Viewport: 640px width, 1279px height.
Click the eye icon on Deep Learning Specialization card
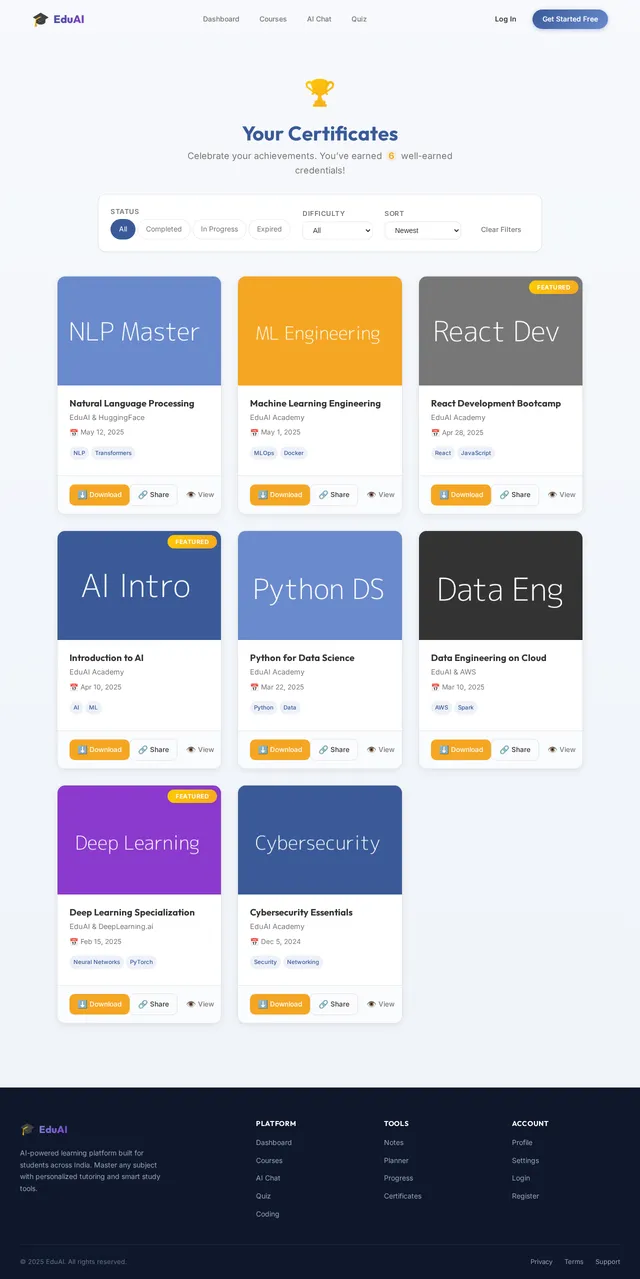[x=191, y=1004]
